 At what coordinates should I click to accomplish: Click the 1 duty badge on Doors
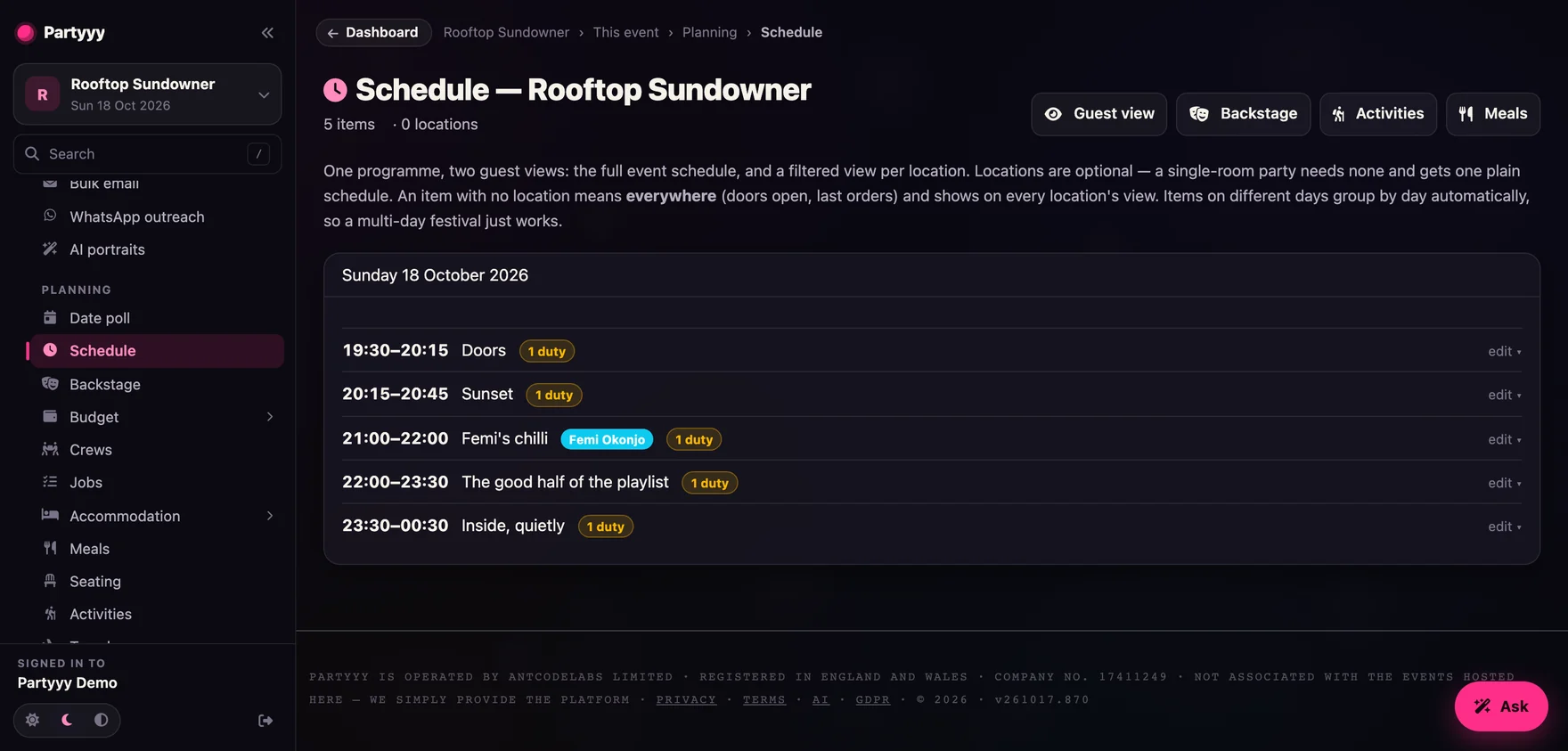[x=547, y=352]
